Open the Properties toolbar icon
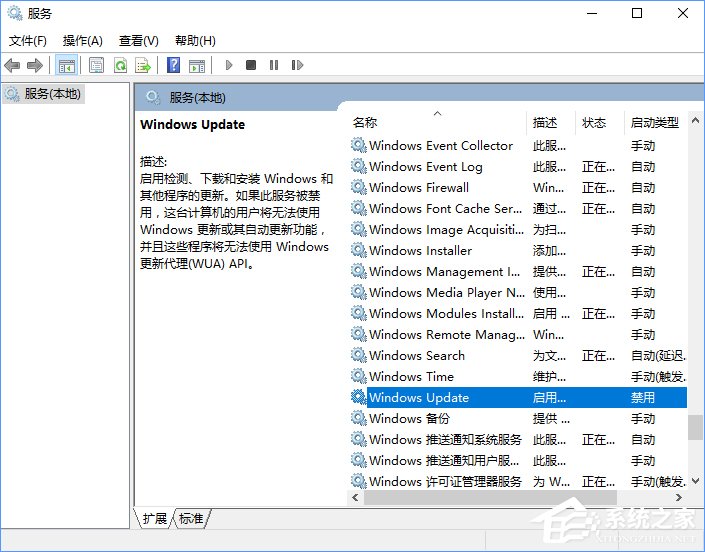This screenshot has width=705, height=552. pos(96,66)
